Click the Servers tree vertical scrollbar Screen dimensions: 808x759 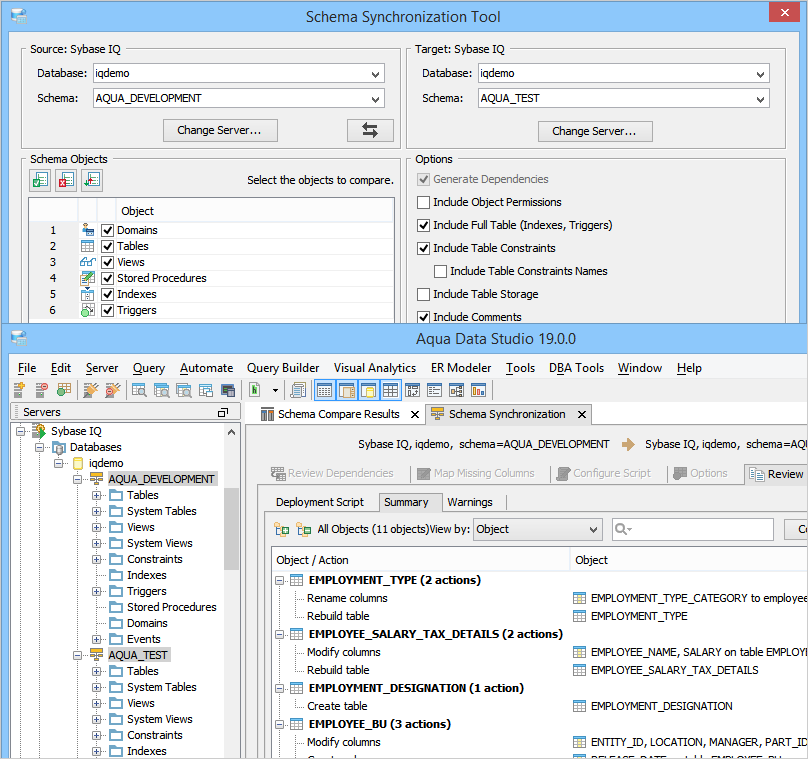point(231,529)
